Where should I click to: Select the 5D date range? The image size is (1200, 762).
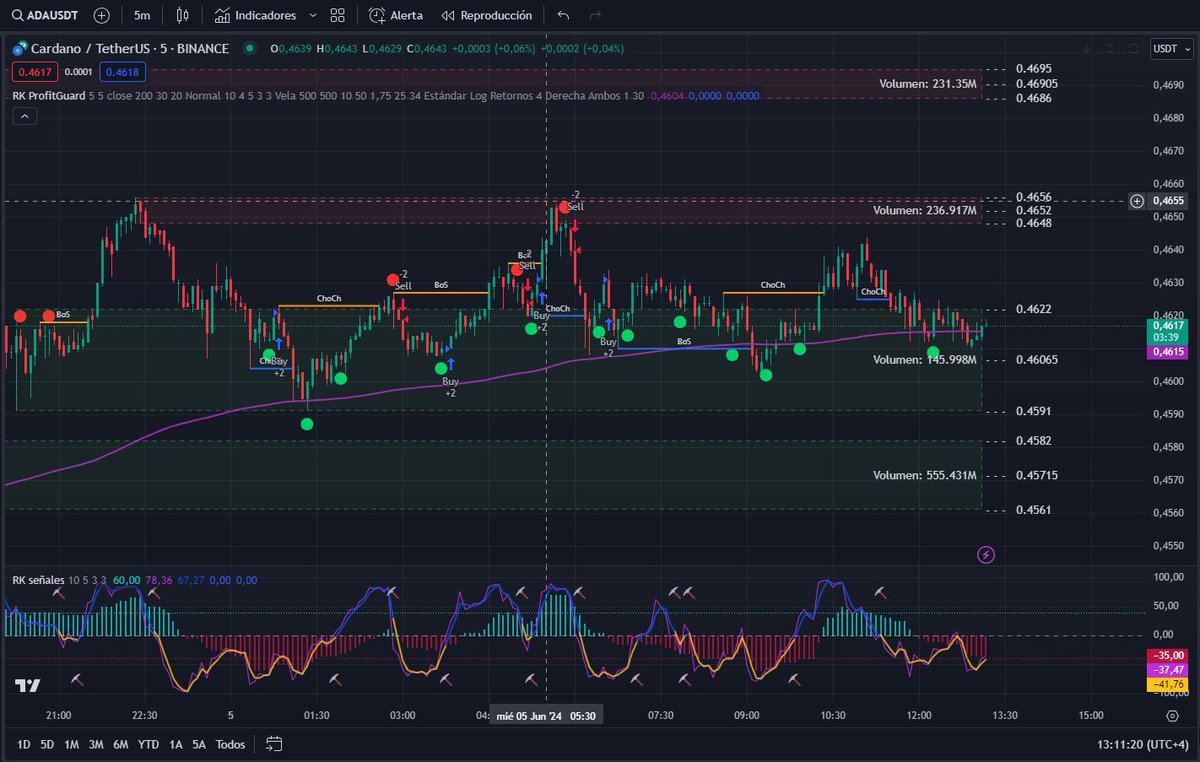(x=47, y=744)
